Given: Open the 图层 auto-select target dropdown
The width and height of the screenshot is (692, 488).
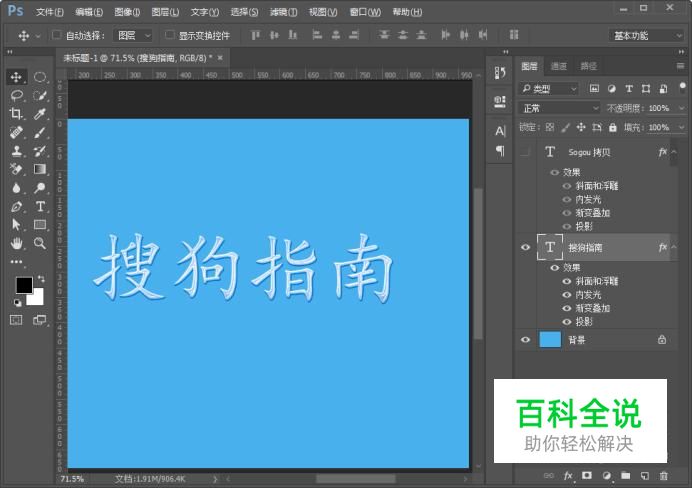Looking at the screenshot, I should [133, 35].
